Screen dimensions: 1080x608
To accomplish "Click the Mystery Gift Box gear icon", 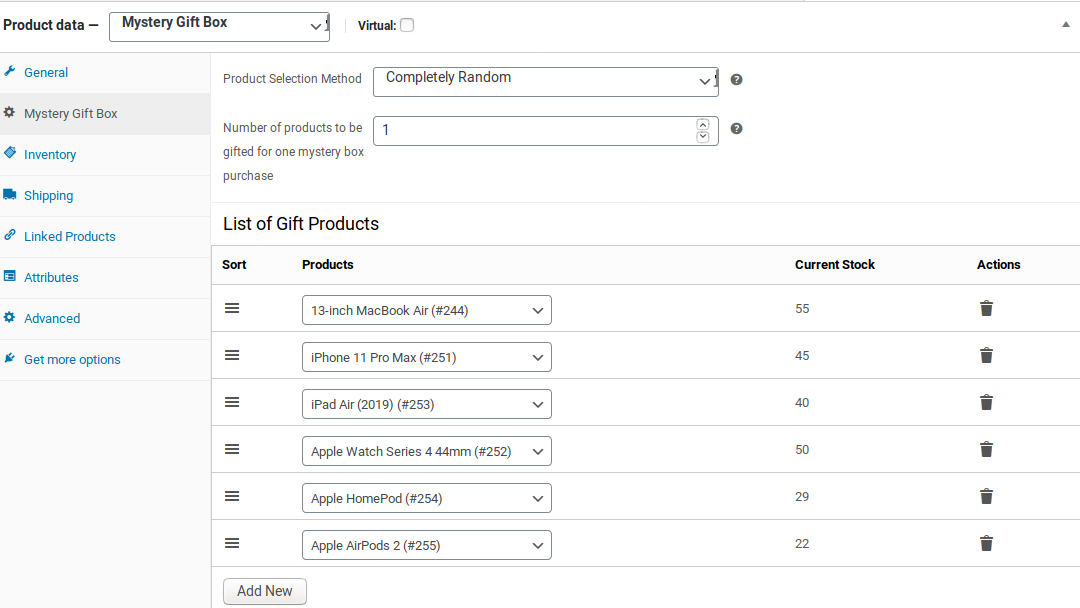I will pyautogui.click(x=10, y=112).
